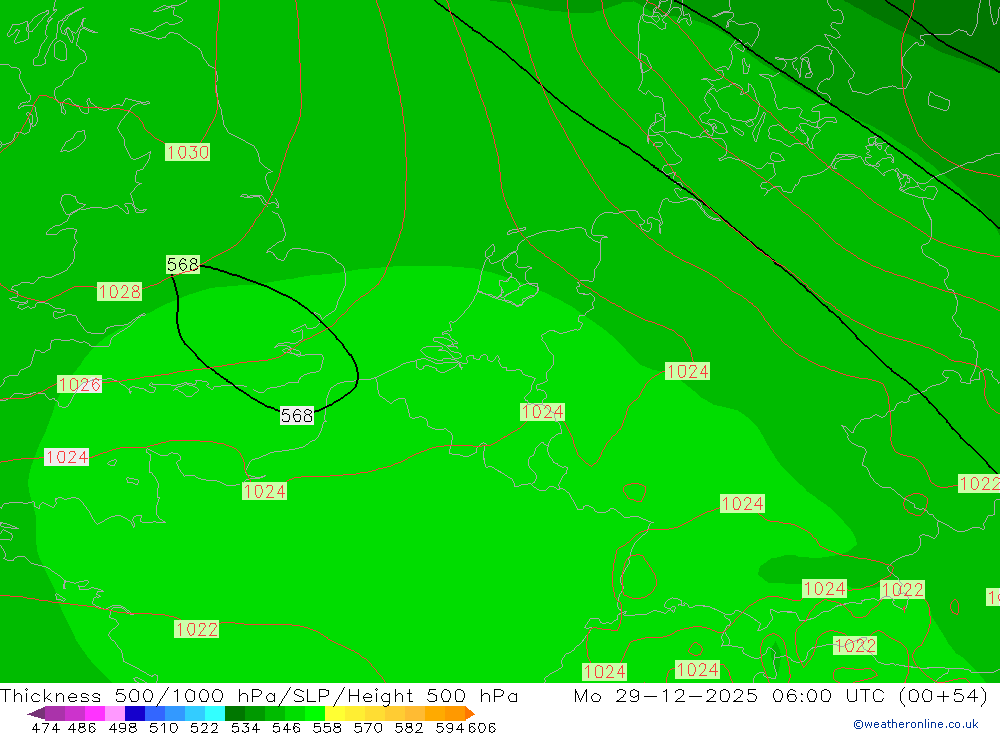Click the 486 legend scale value
The image size is (1000, 733).
pyautogui.click(x=82, y=727)
